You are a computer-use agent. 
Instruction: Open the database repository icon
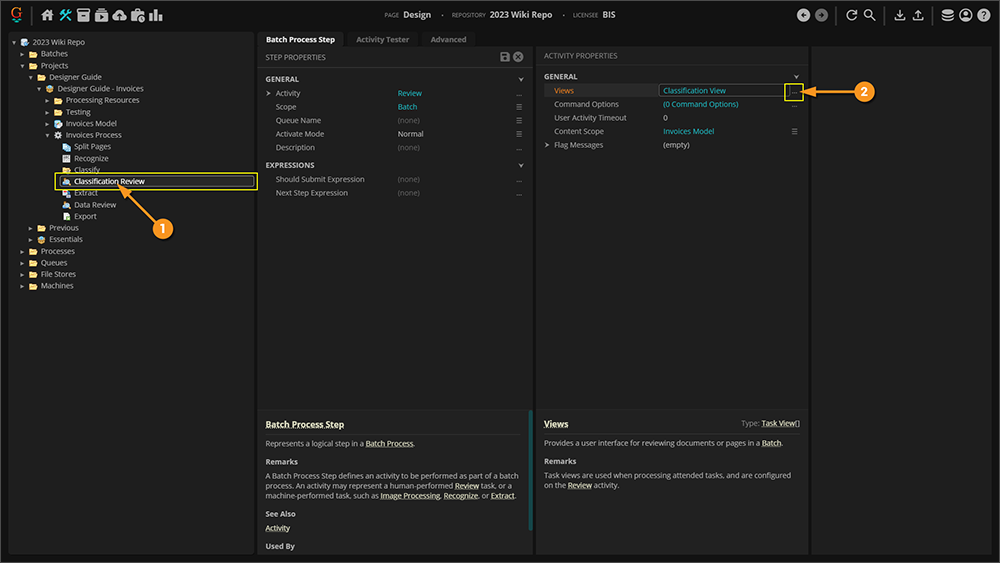tap(947, 15)
